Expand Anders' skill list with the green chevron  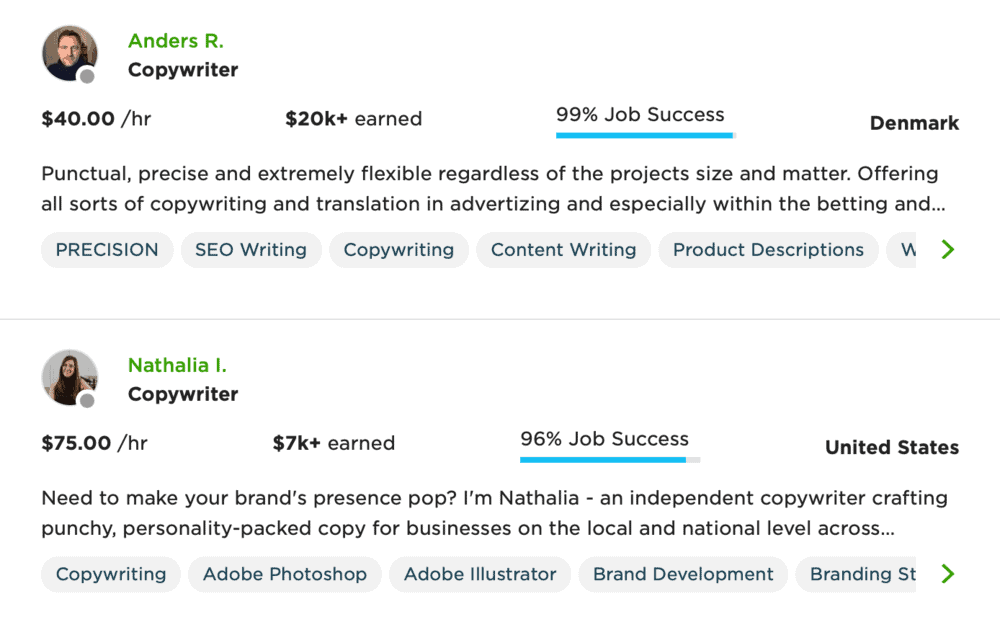[x=948, y=250]
